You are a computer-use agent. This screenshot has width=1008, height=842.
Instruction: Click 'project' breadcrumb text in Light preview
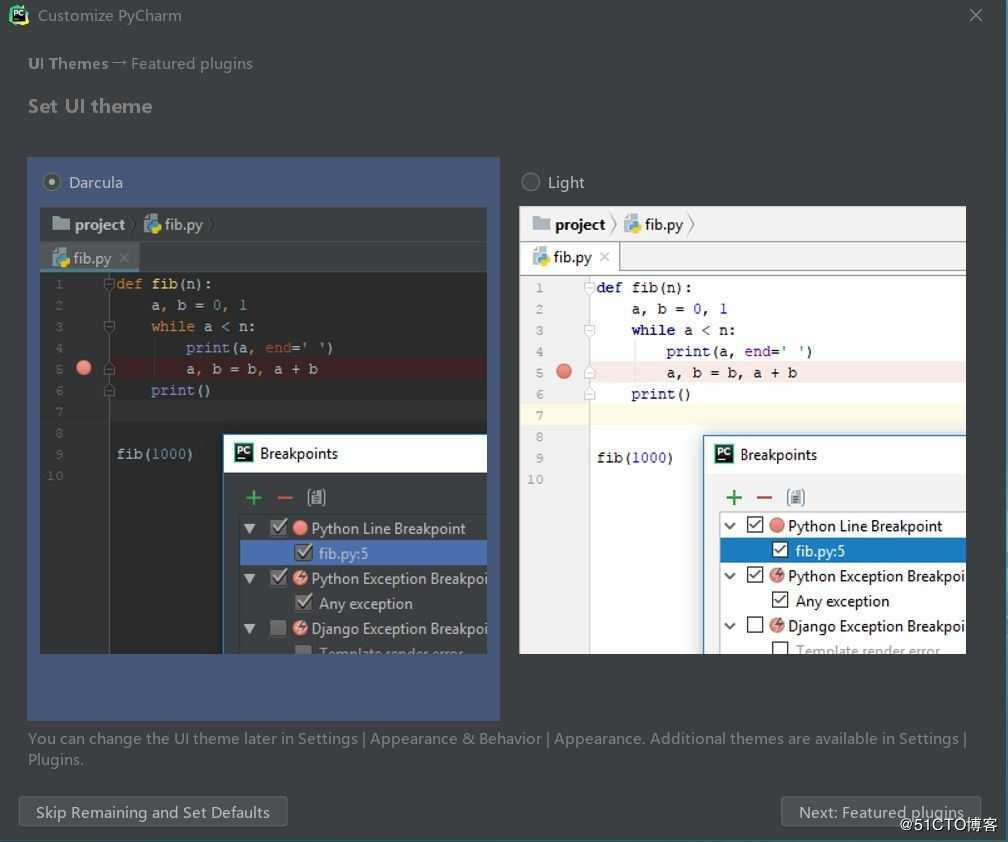click(580, 224)
